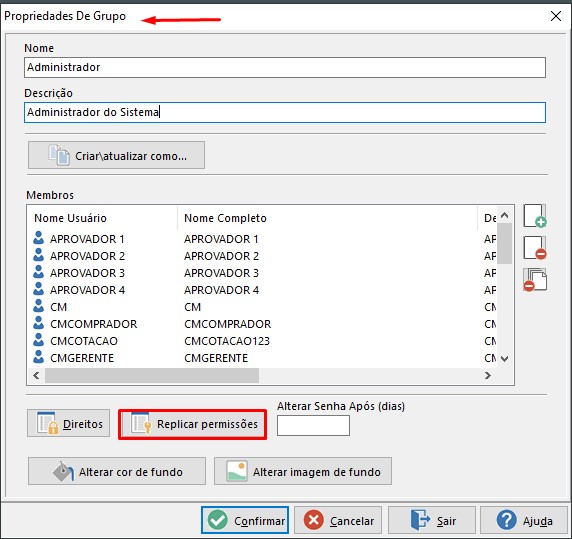Screen dimensions: 572x539
Task: Select CMCOTACAO123 full name cell
Action: [x=227, y=341]
